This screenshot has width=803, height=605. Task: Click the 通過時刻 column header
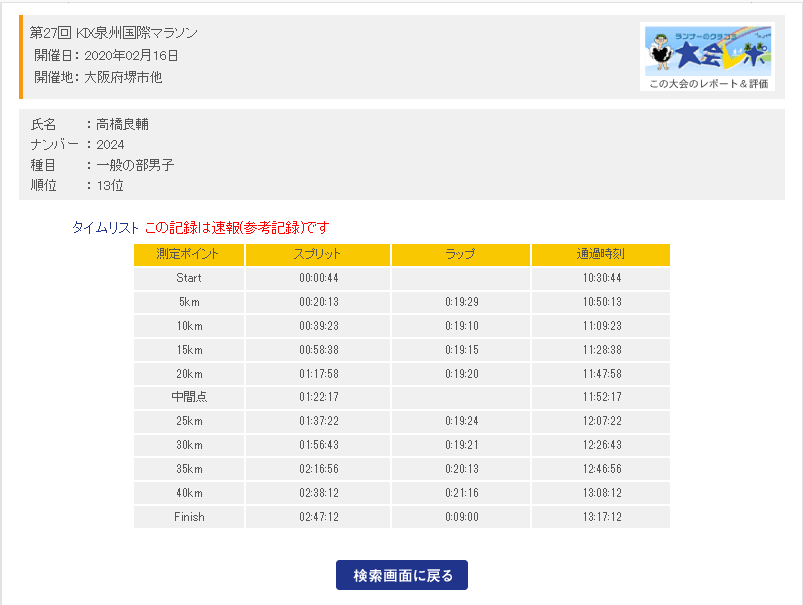(600, 254)
